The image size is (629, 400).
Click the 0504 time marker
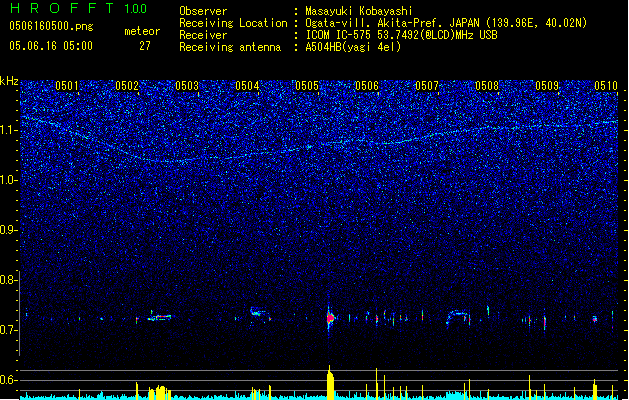(x=247, y=86)
